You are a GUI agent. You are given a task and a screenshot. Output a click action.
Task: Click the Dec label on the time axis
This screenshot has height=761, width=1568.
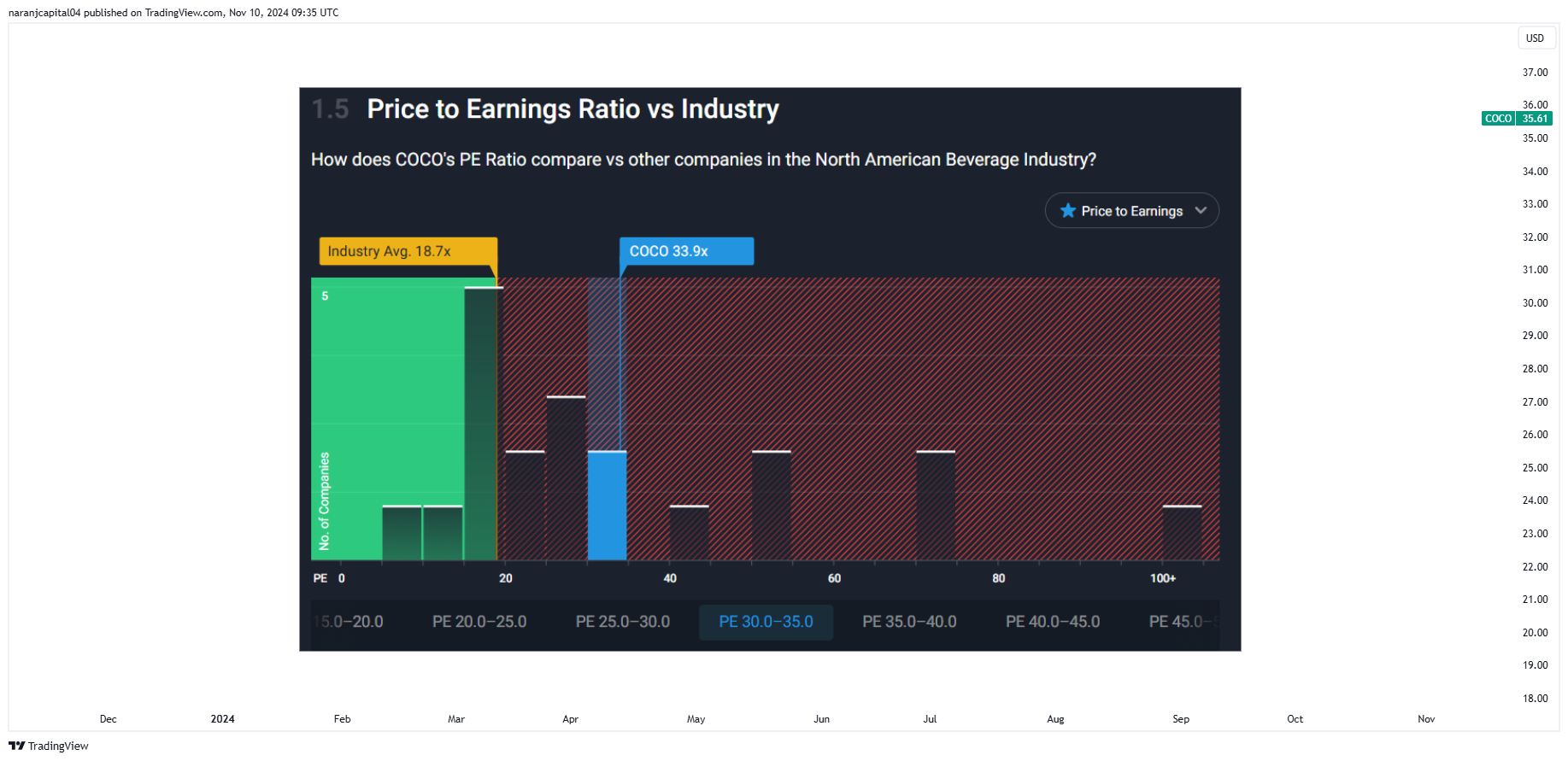pyautogui.click(x=109, y=719)
